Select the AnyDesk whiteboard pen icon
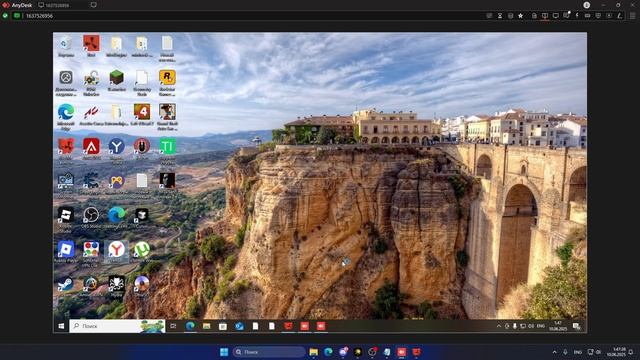This screenshot has width=640, height=360. tap(620, 16)
